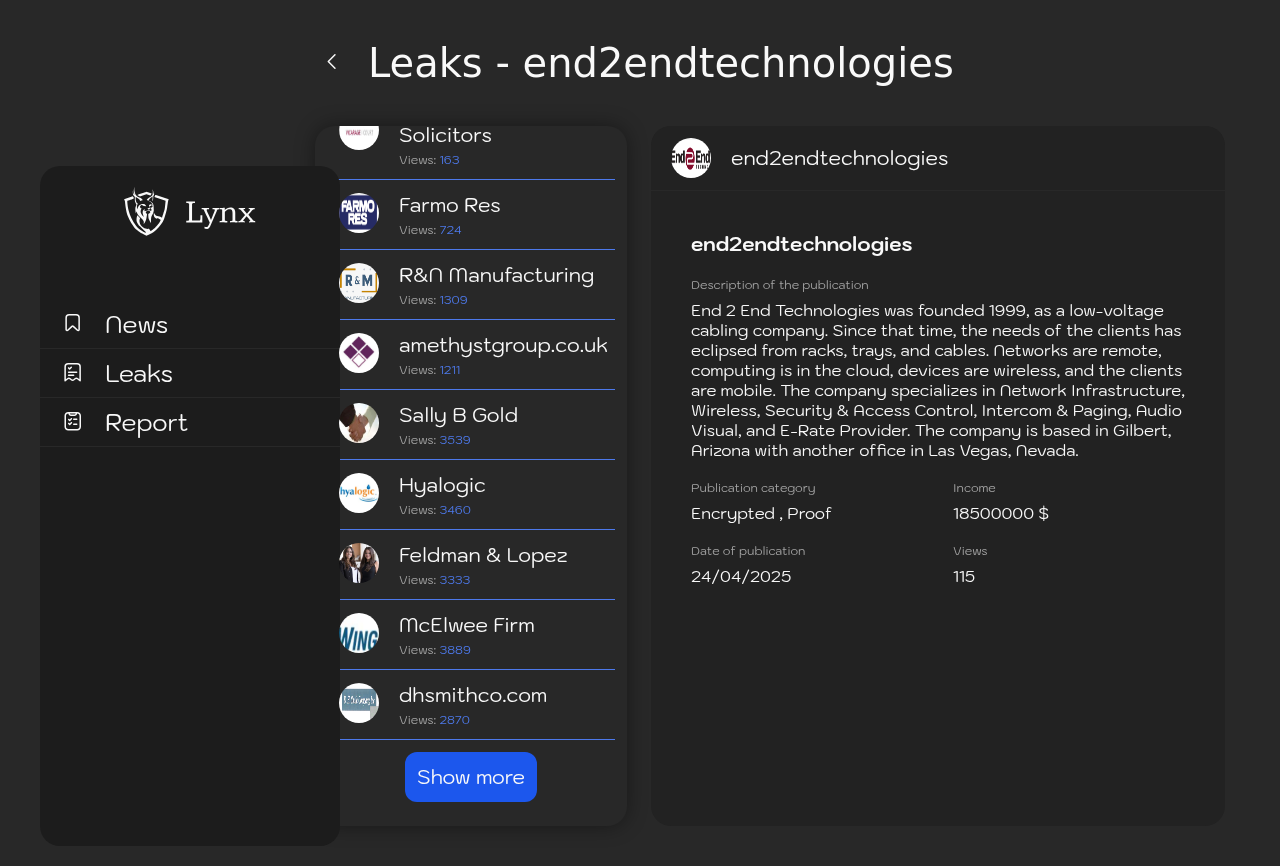Open the Report menu item
The width and height of the screenshot is (1280, 866).
point(190,422)
